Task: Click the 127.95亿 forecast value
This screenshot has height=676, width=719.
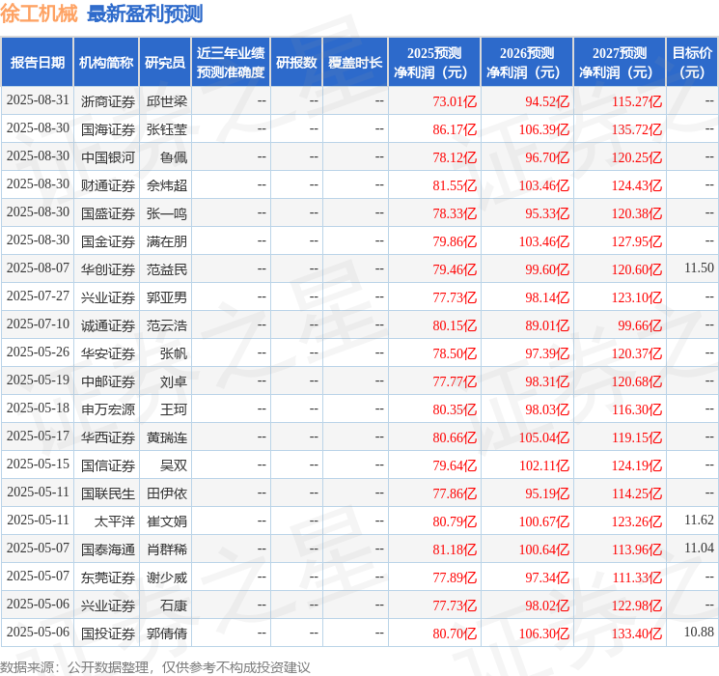Action: 636,241
